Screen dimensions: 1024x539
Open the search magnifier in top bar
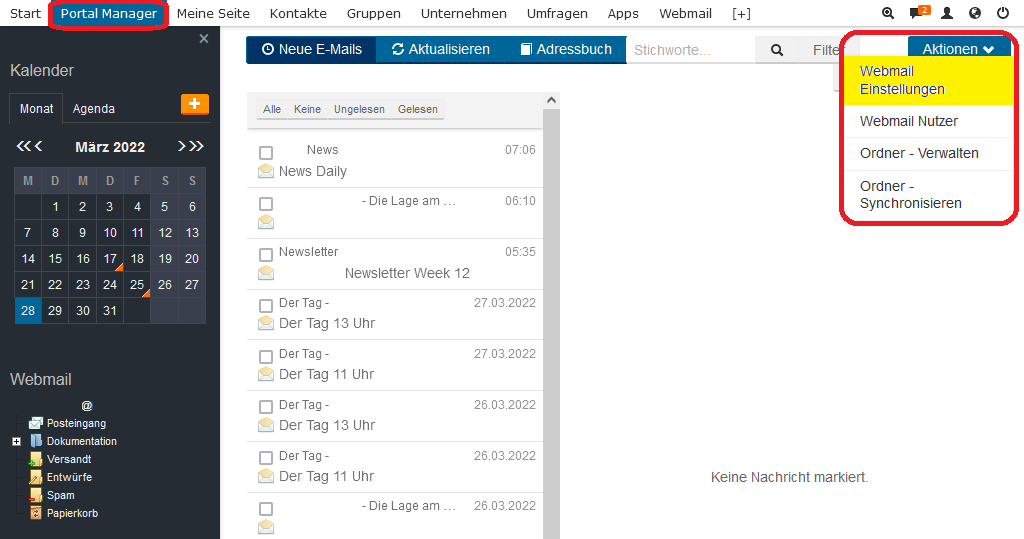coord(888,13)
